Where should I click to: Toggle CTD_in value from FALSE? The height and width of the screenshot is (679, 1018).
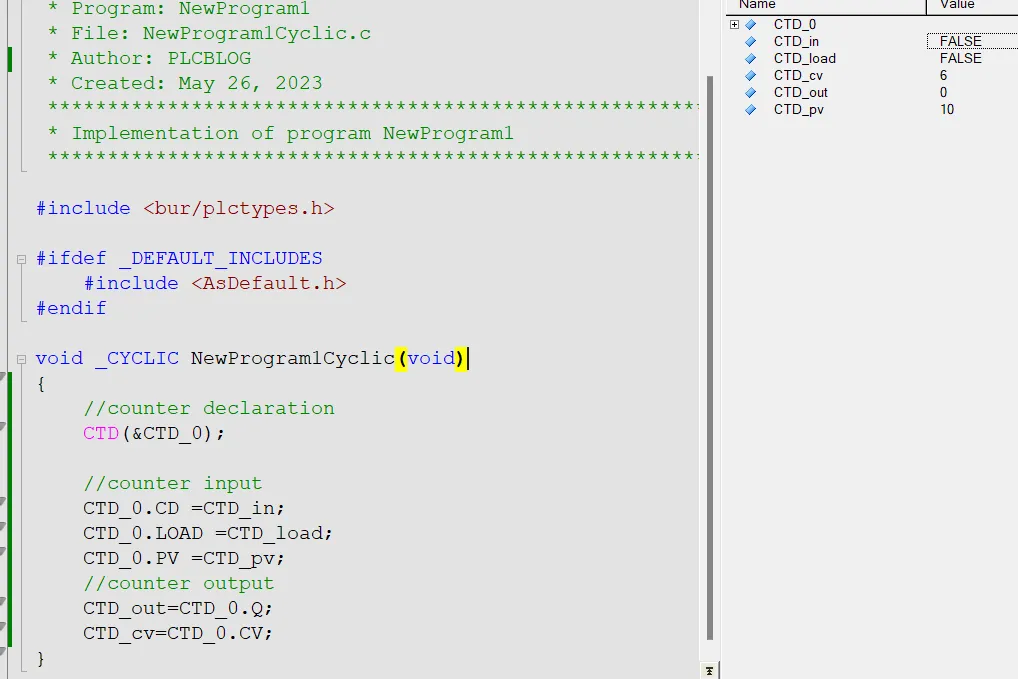[x=958, y=41]
